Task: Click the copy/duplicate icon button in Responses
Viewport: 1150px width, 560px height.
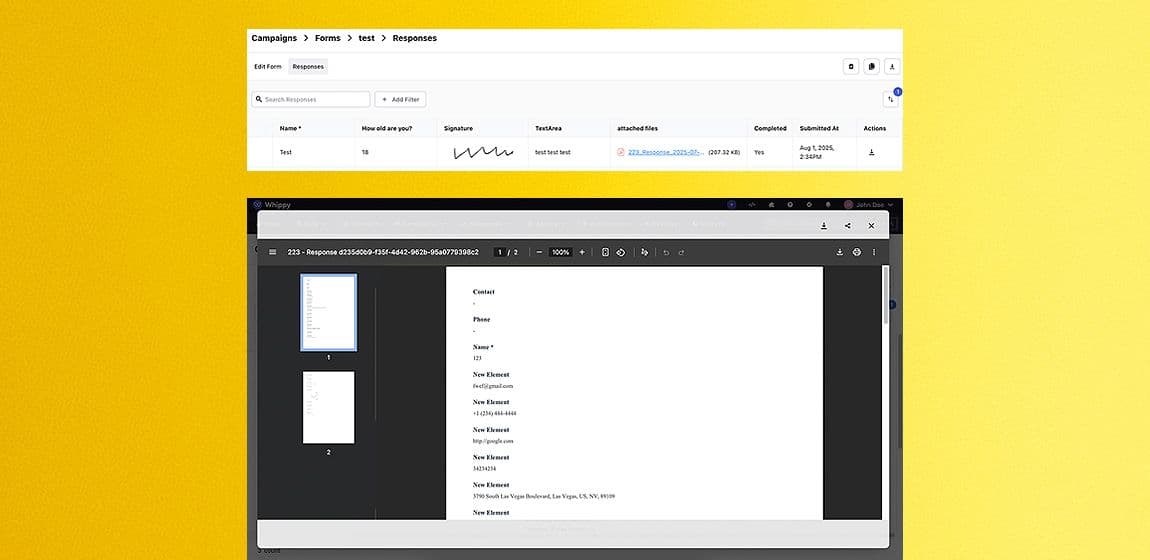Action: (871, 67)
